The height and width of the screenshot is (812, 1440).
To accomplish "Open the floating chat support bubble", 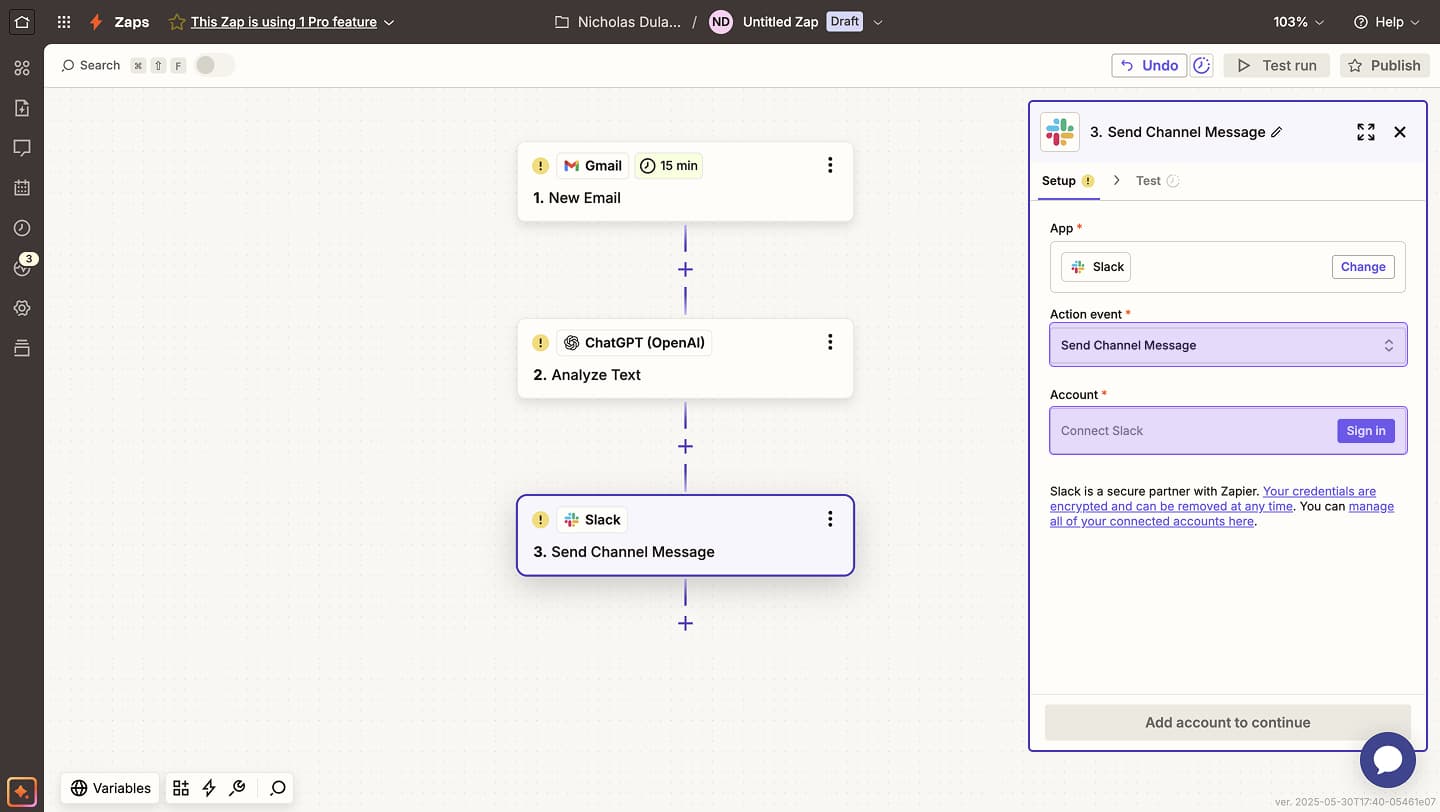I will pos(1388,760).
